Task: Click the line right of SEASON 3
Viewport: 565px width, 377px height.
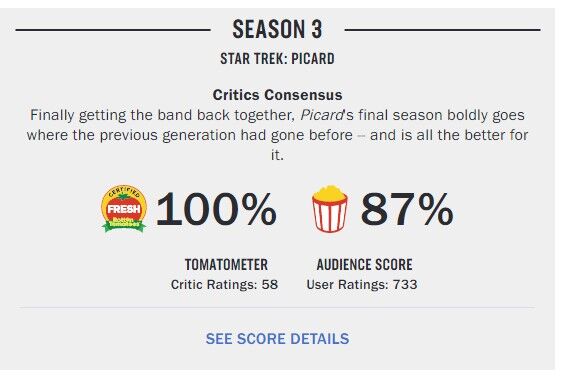Action: tap(442, 30)
